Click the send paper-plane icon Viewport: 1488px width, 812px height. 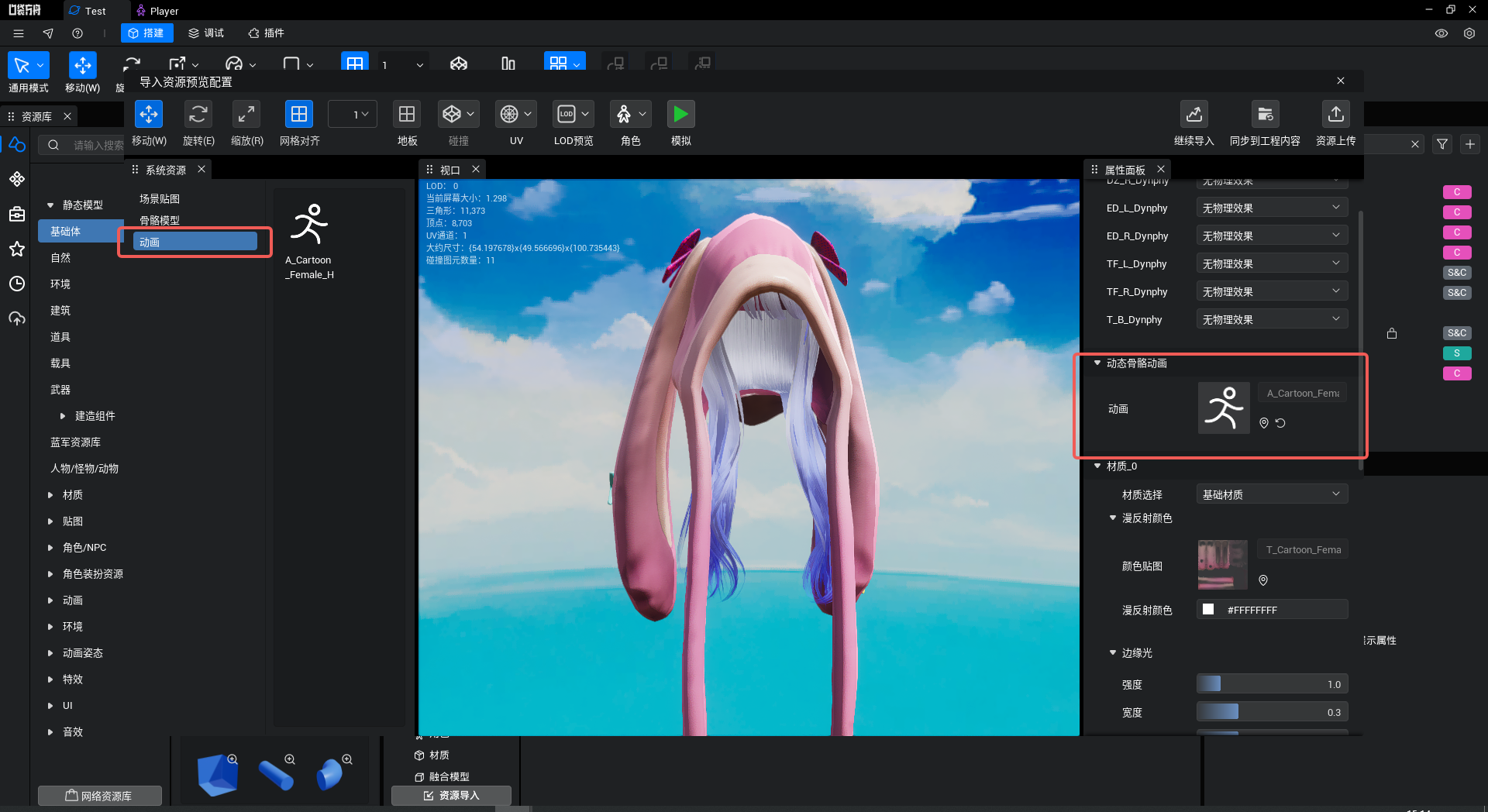(x=48, y=33)
